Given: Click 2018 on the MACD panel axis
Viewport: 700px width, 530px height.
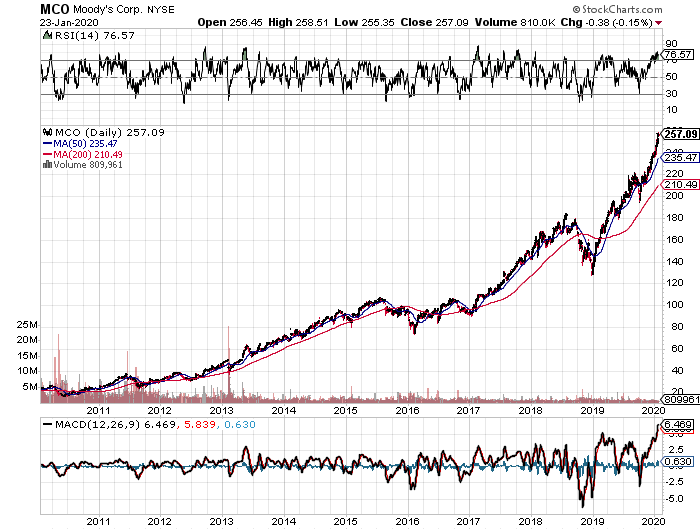Looking at the screenshot, I should tap(530, 521).
